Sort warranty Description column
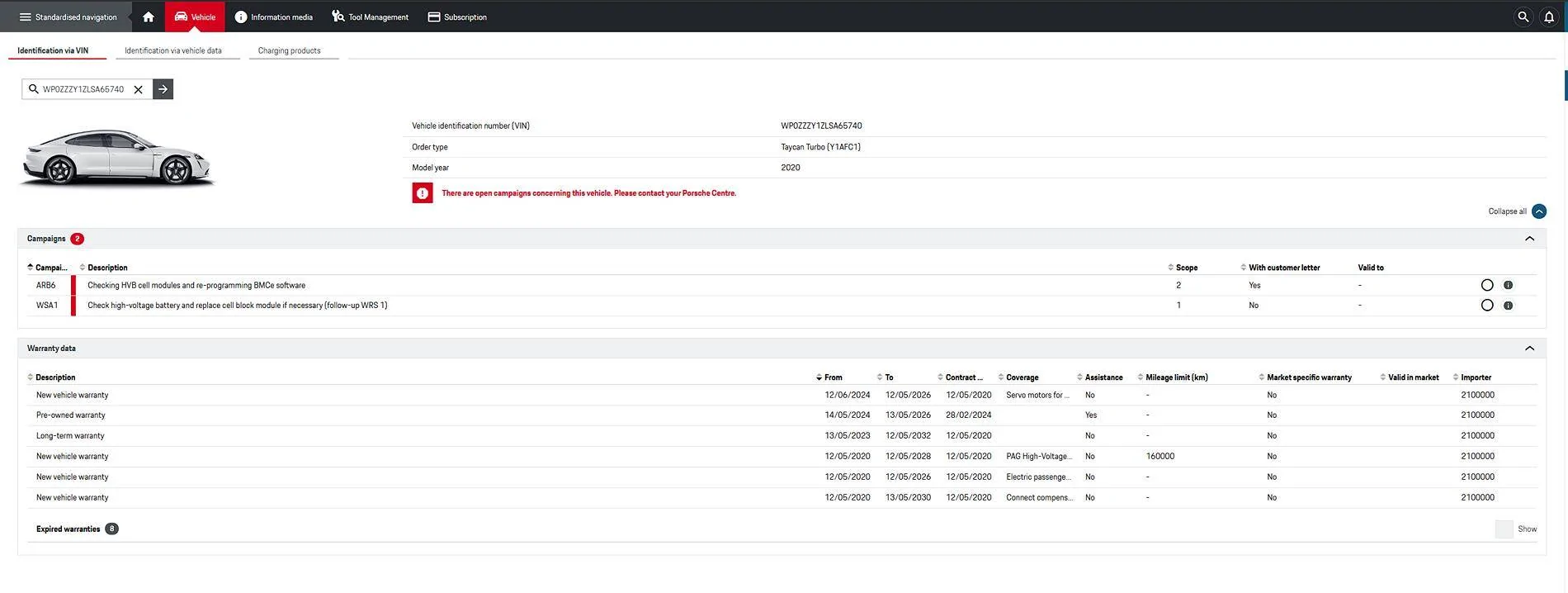Viewport: 1568px width, 593px height. (51, 377)
